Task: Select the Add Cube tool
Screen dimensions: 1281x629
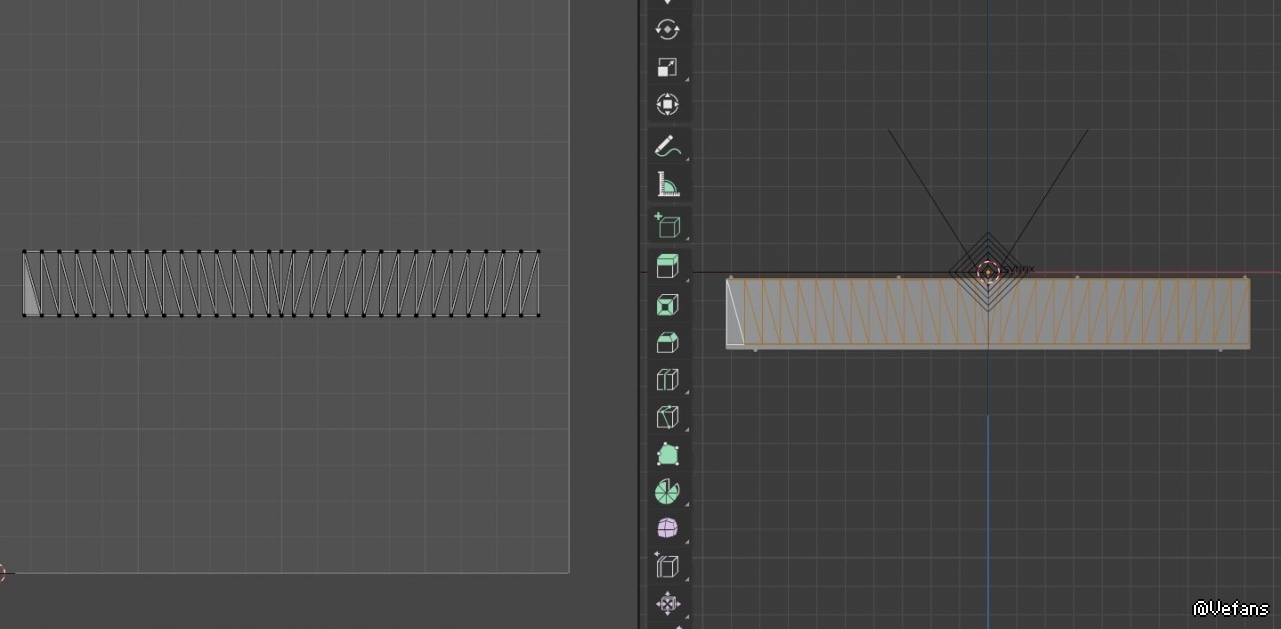Action: click(x=667, y=226)
